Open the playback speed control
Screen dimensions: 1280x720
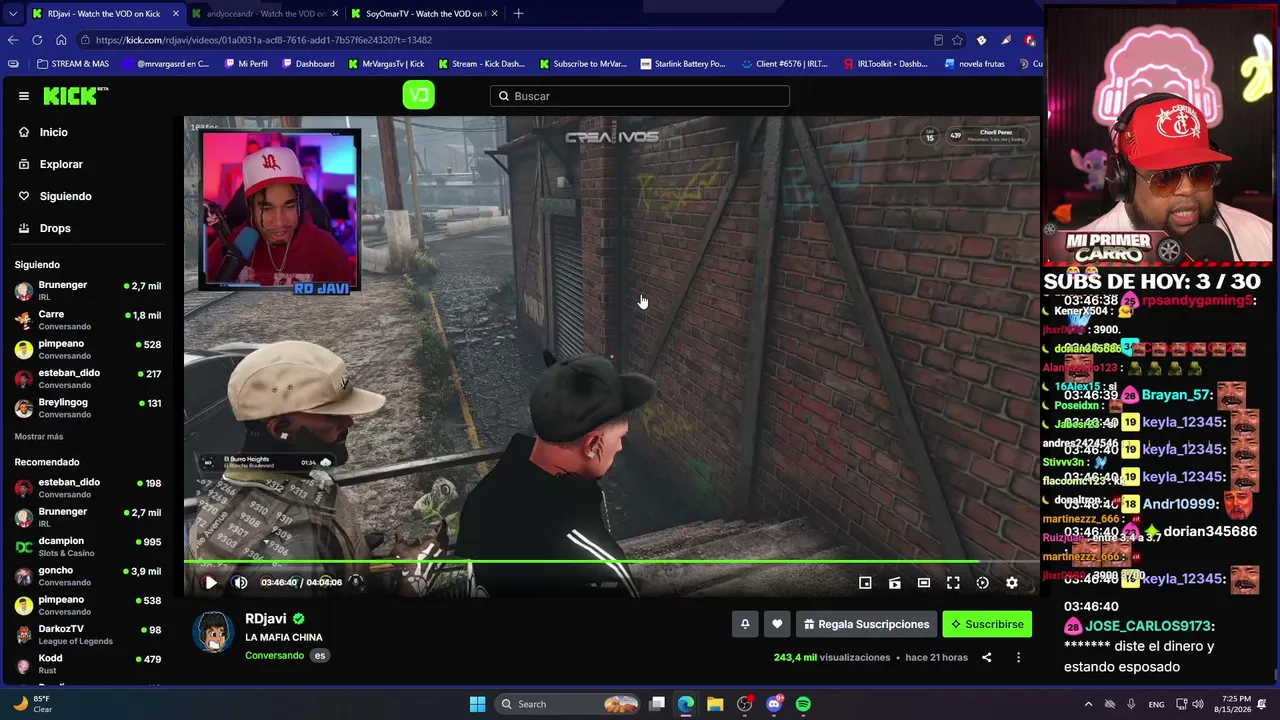[982, 583]
